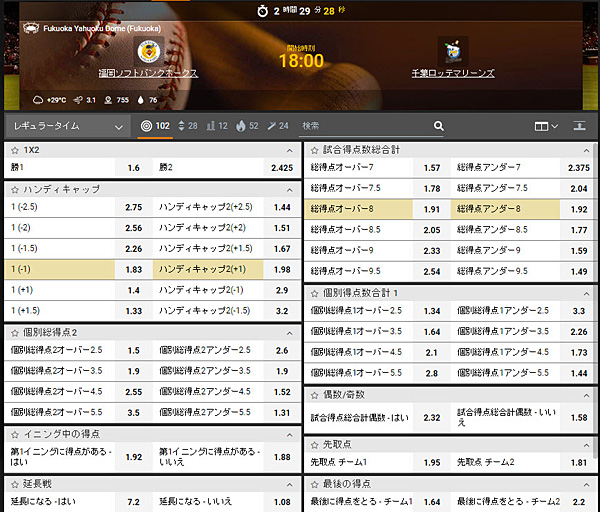This screenshot has height=512, width=600.
Task: Collapse the 個別総得点2 section
Action: click(x=290, y=334)
